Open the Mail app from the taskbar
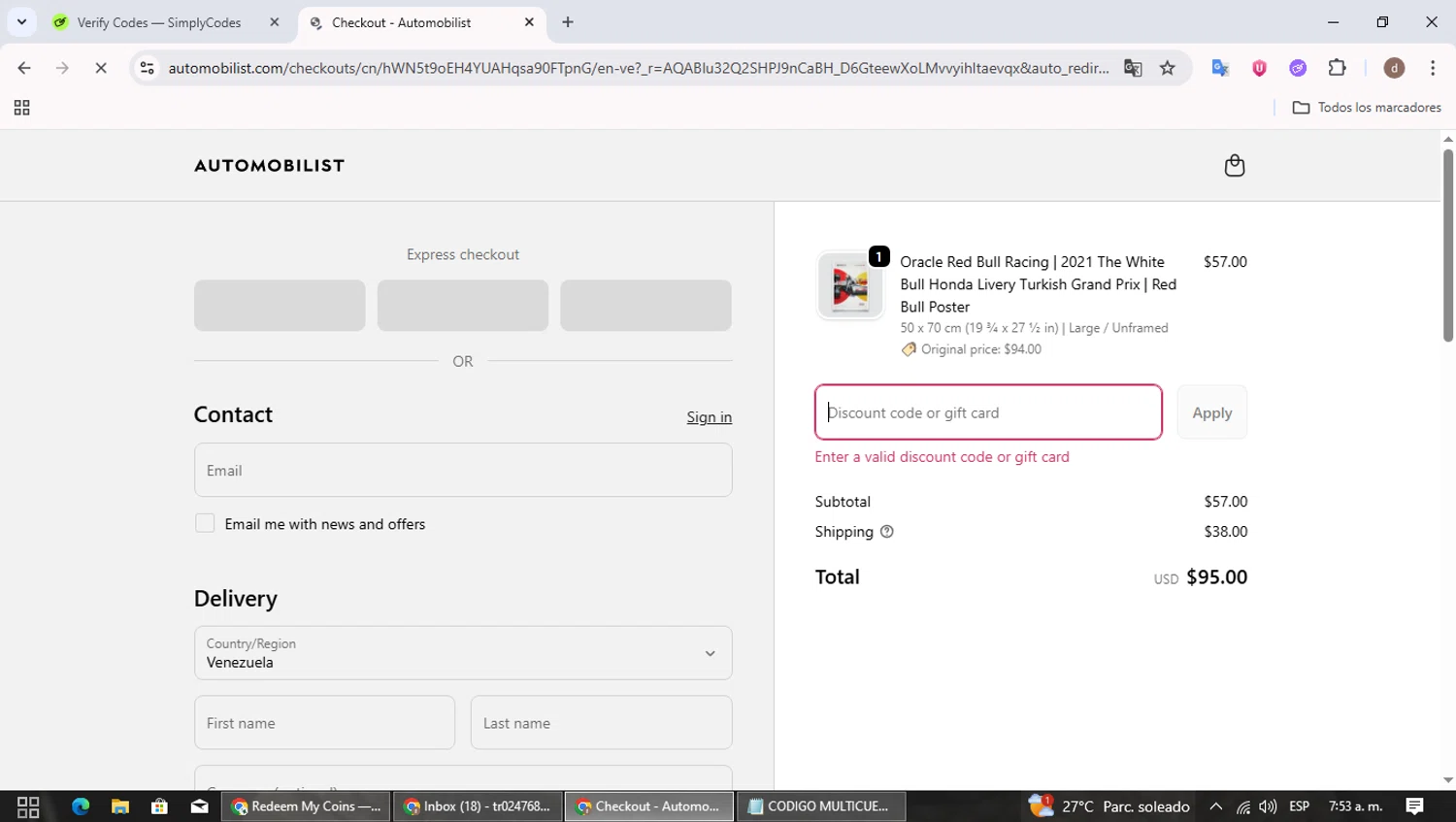The width and height of the screenshot is (1456, 822). (199, 806)
